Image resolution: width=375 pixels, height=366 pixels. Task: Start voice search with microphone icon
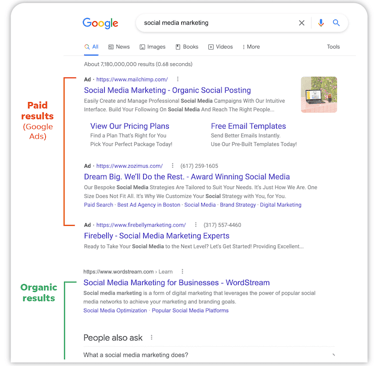pos(321,23)
